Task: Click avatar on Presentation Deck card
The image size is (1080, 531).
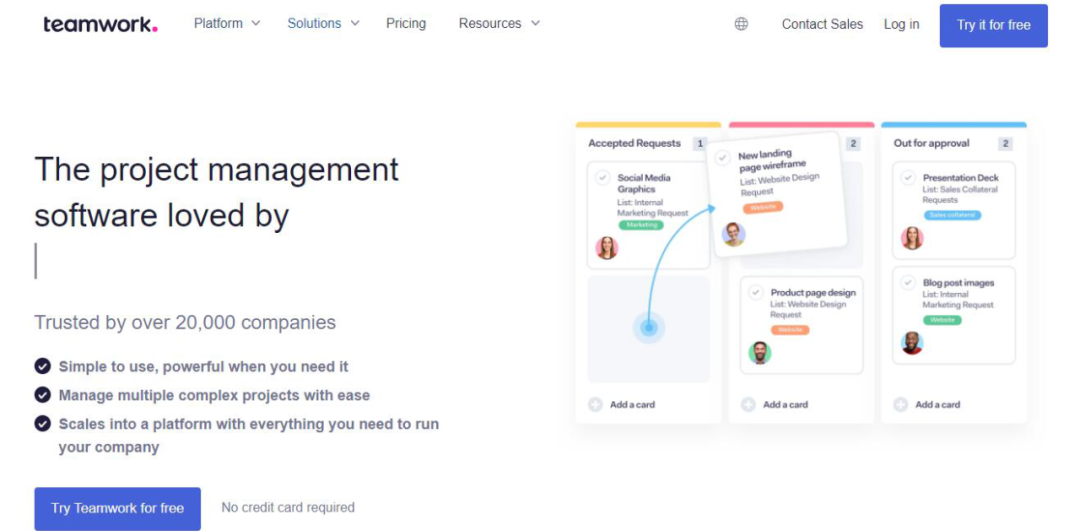Action: 911,238
